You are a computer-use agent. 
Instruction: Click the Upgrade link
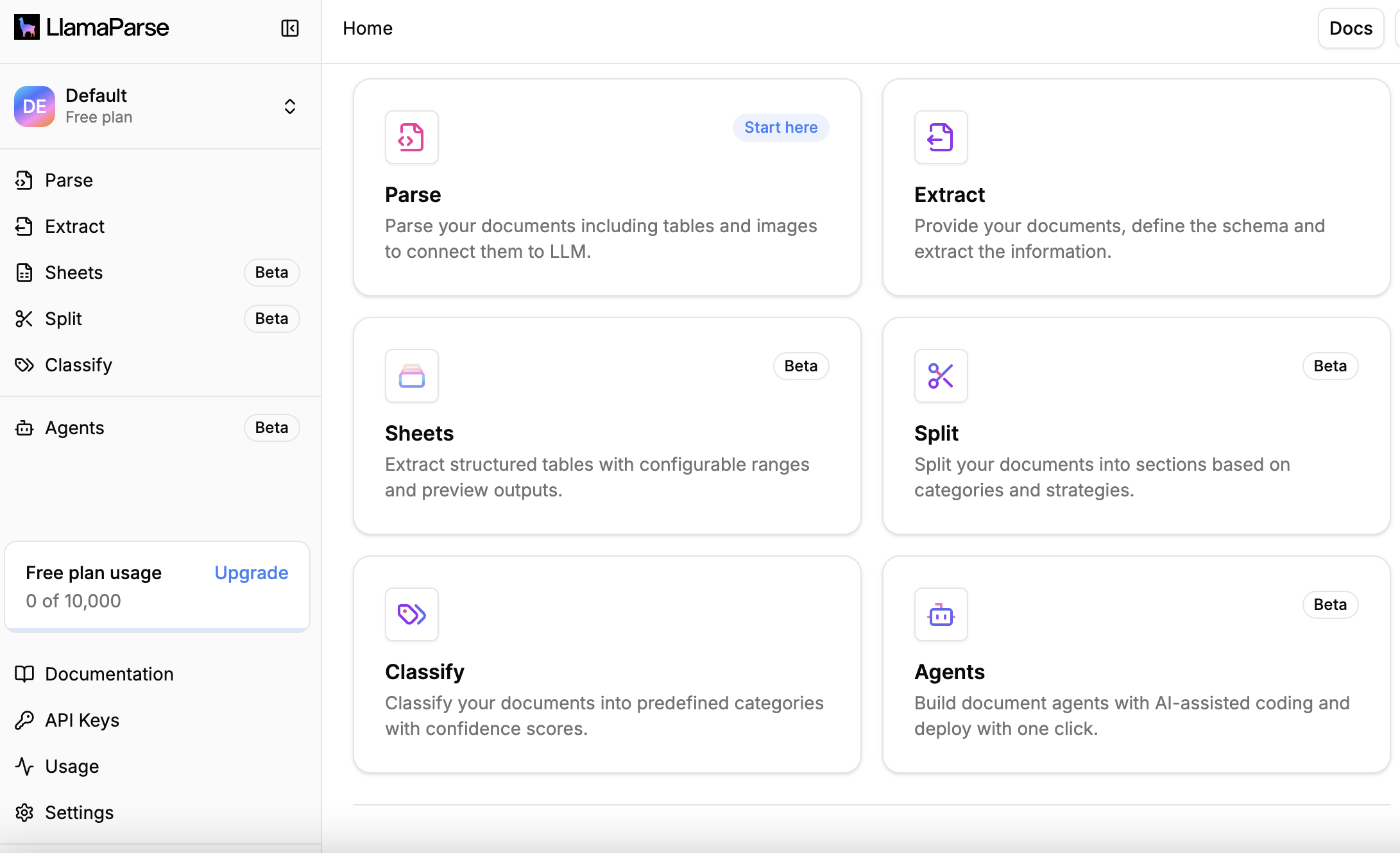[251, 573]
